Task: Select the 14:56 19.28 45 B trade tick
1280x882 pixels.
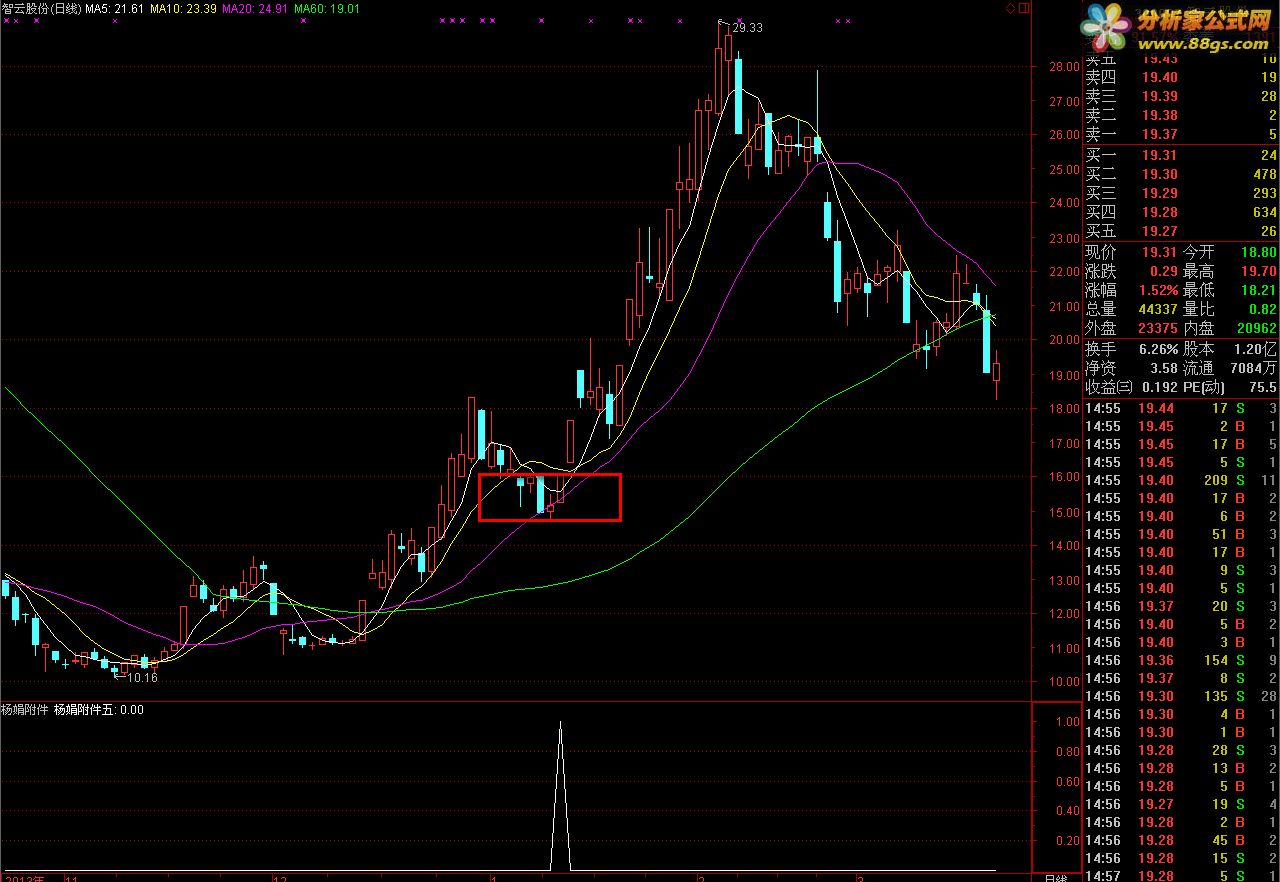Action: (1181, 840)
